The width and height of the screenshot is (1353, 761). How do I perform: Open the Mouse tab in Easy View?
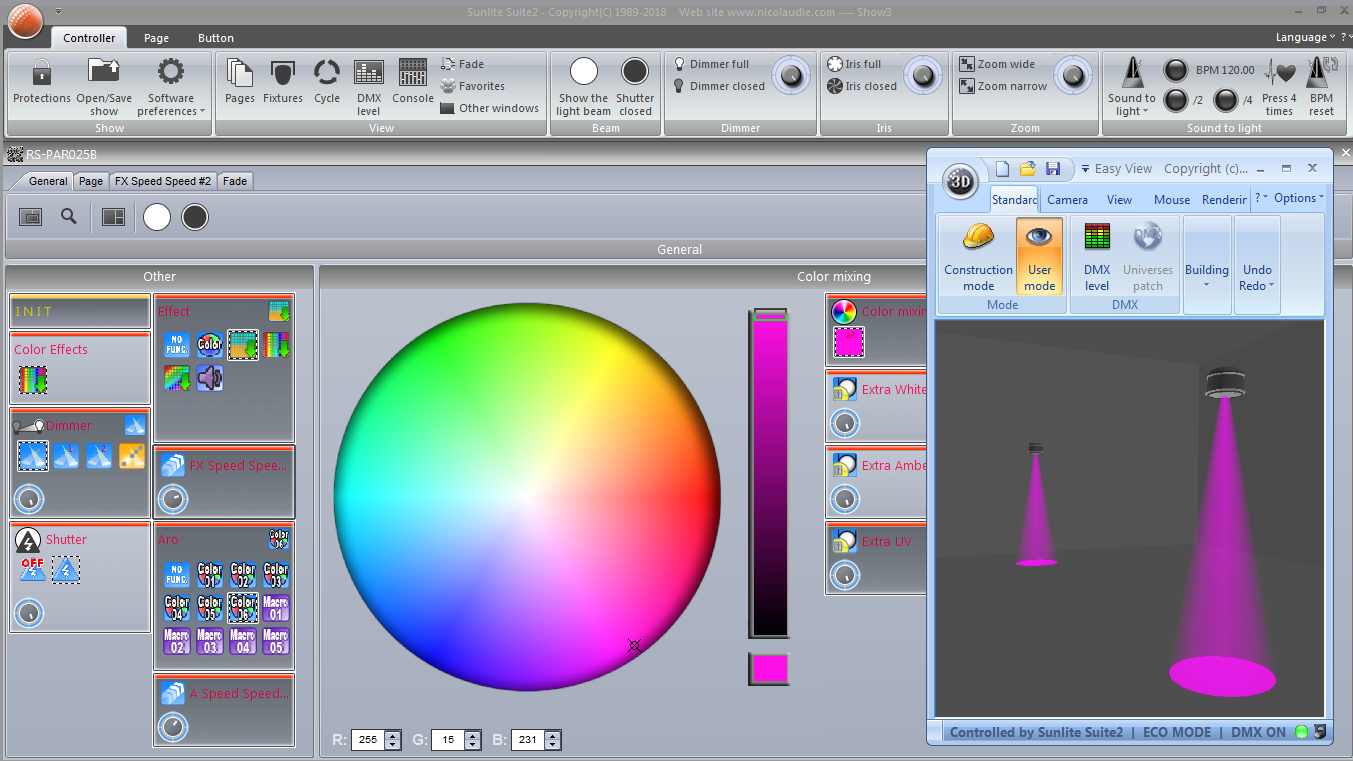(1172, 199)
